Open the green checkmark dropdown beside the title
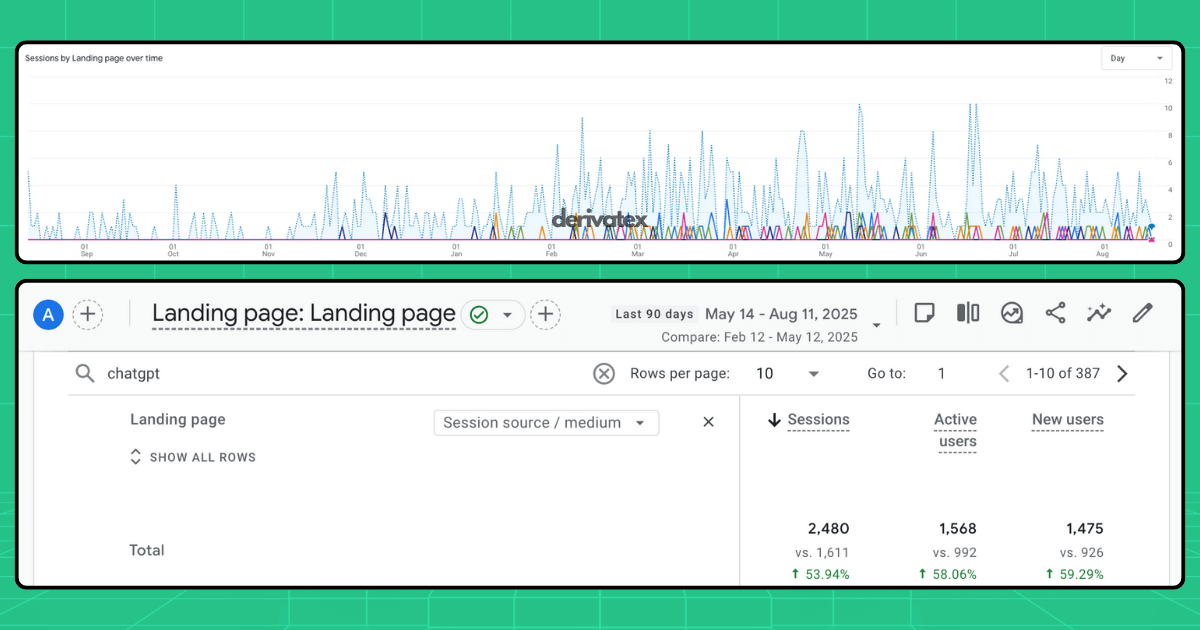 (494, 314)
